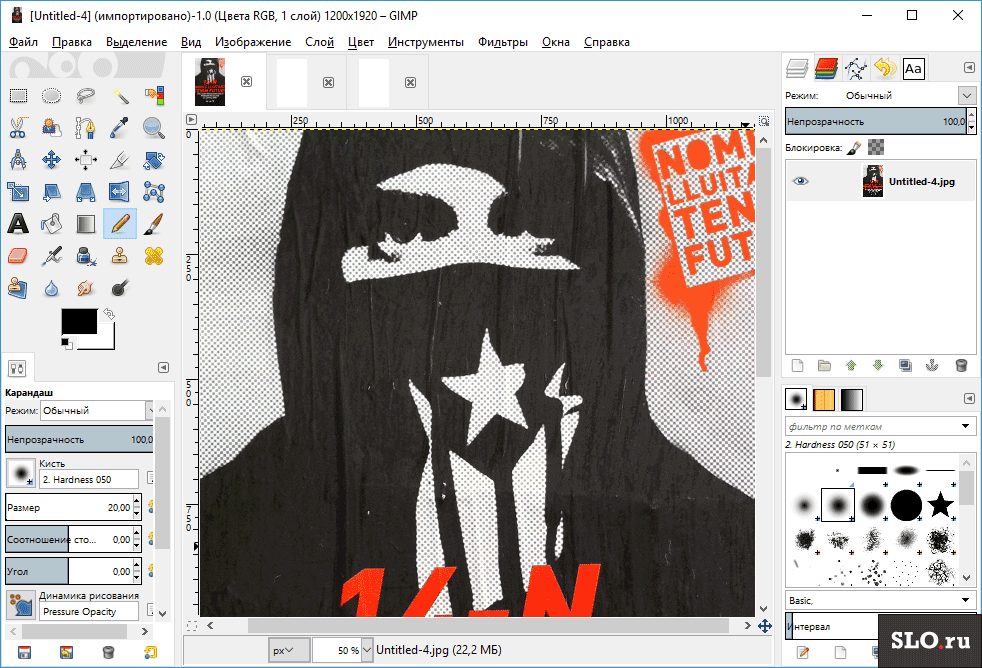The image size is (982, 668).
Task: Toggle Quick Mask at canvas bottom-left corner
Action: (192, 625)
